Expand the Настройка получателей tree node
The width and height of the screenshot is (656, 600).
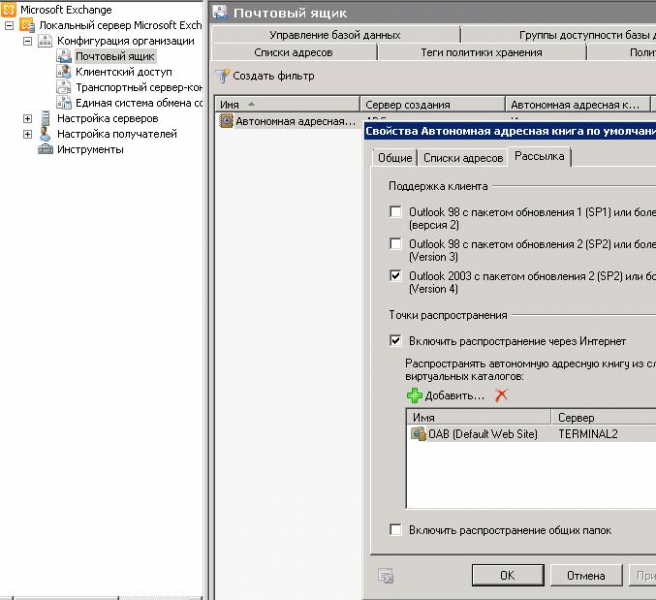point(28,134)
